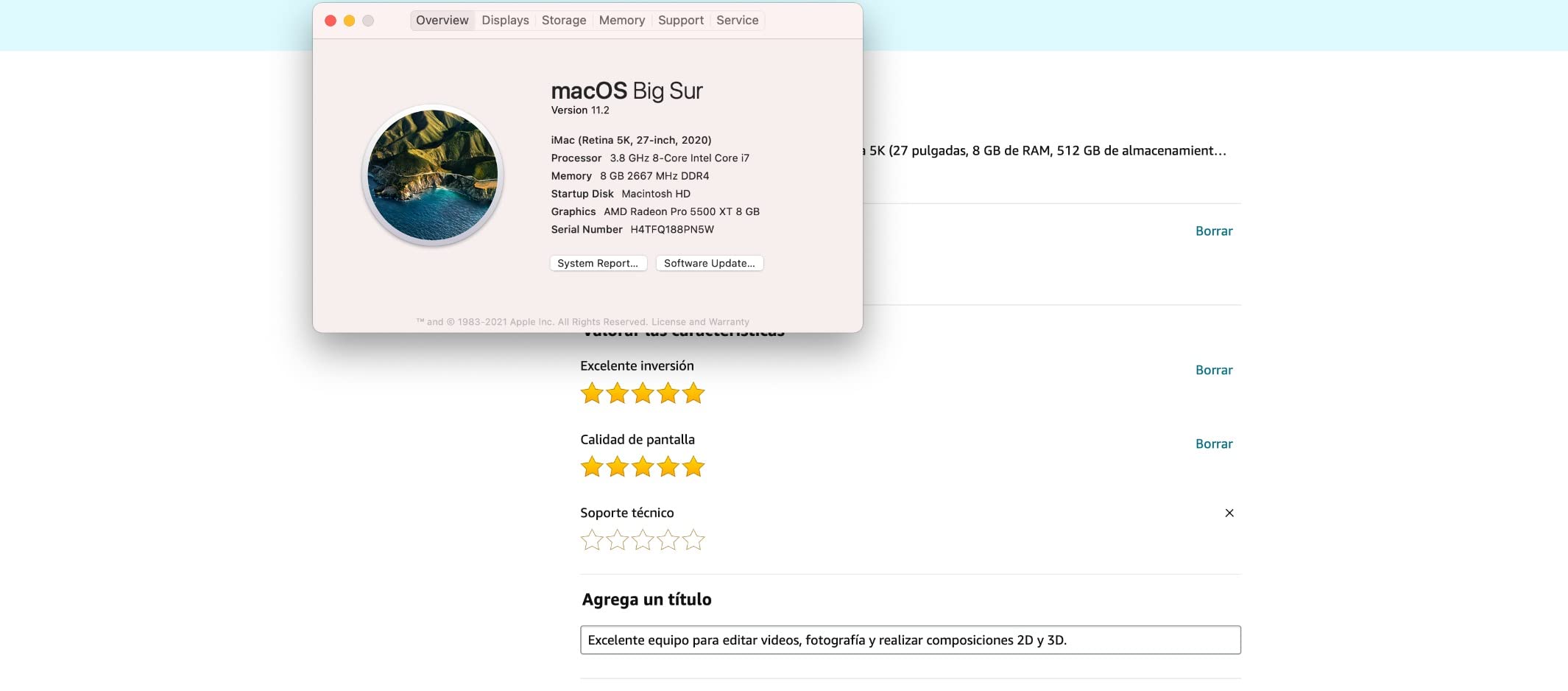Launch Software Update
Image resolution: width=1568 pixels, height=691 pixels.
pos(709,263)
